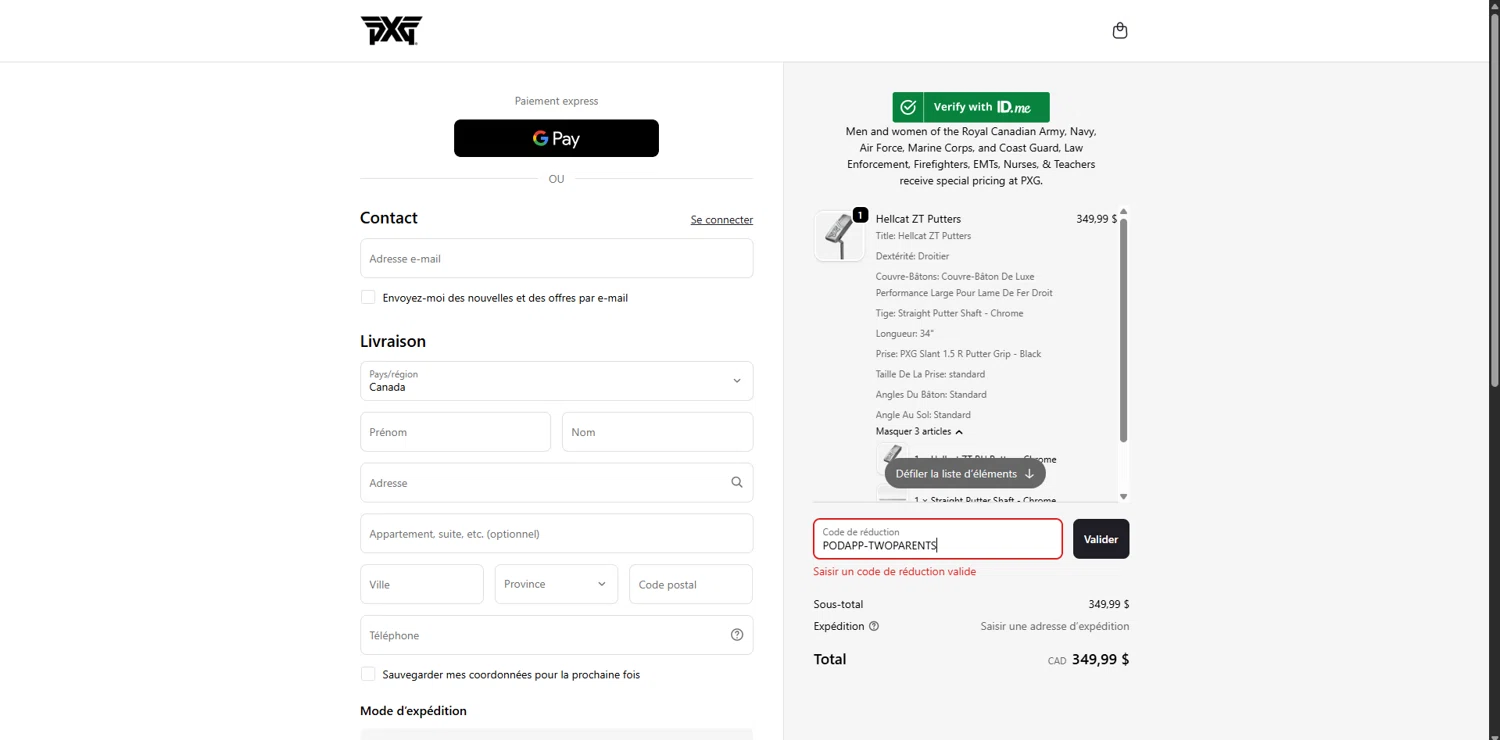1500x740 pixels.
Task: Open the Pays/région country dropdown
Action: [556, 381]
